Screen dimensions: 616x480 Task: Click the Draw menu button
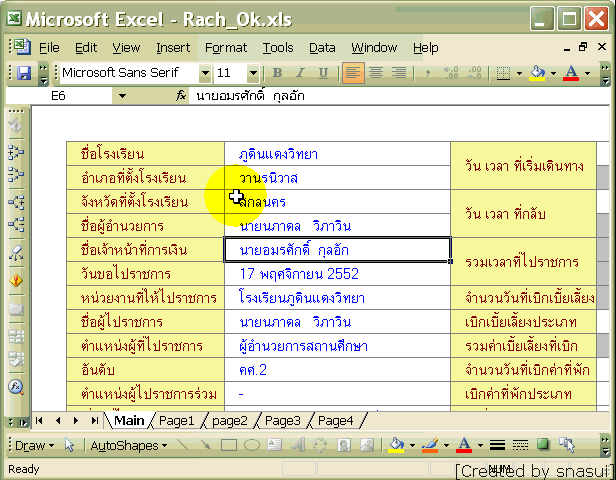(x=32, y=445)
